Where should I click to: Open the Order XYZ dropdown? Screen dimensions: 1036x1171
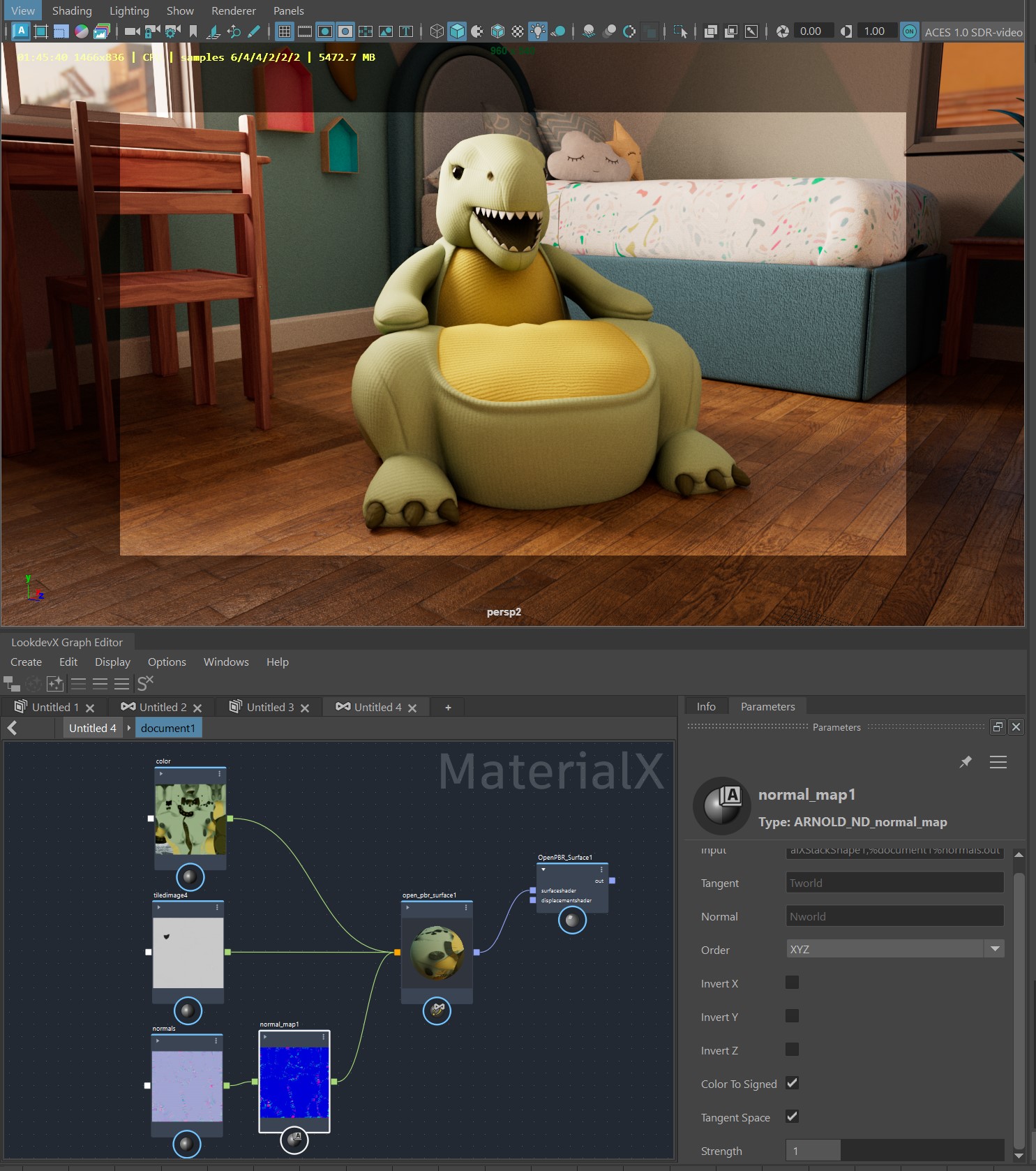click(x=894, y=949)
